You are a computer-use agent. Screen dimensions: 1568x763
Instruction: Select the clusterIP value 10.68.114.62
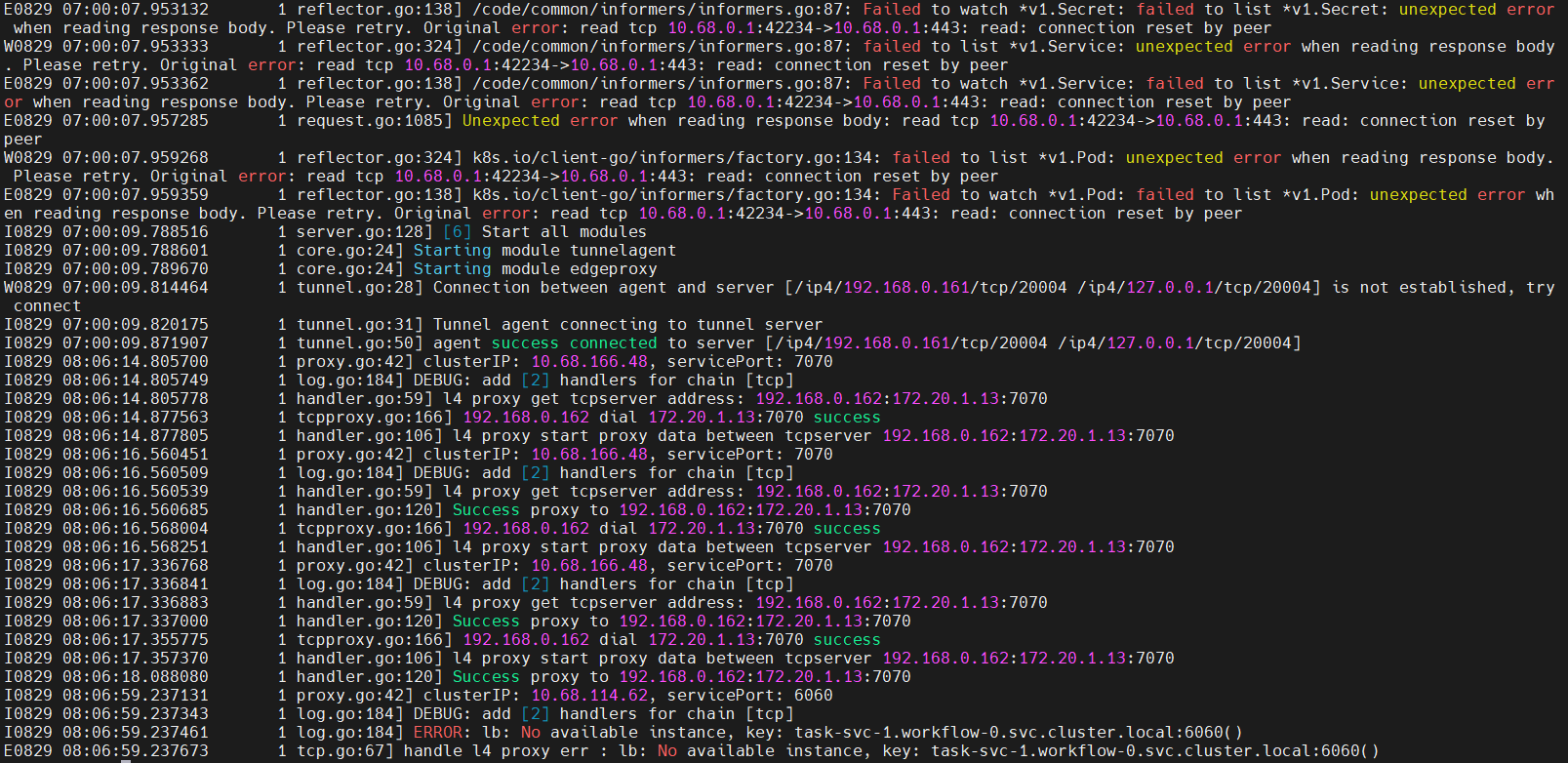589,696
